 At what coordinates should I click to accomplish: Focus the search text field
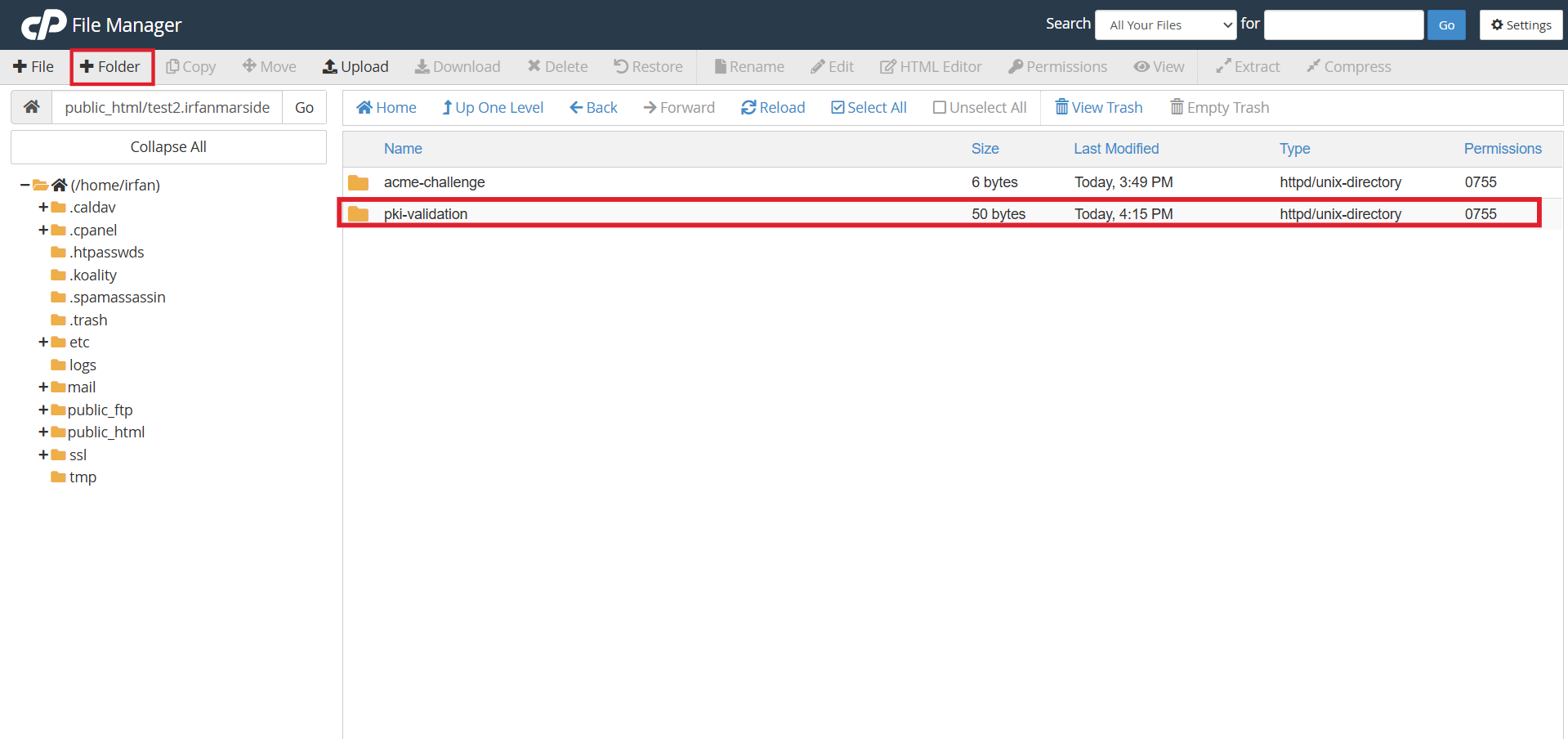pyautogui.click(x=1343, y=25)
